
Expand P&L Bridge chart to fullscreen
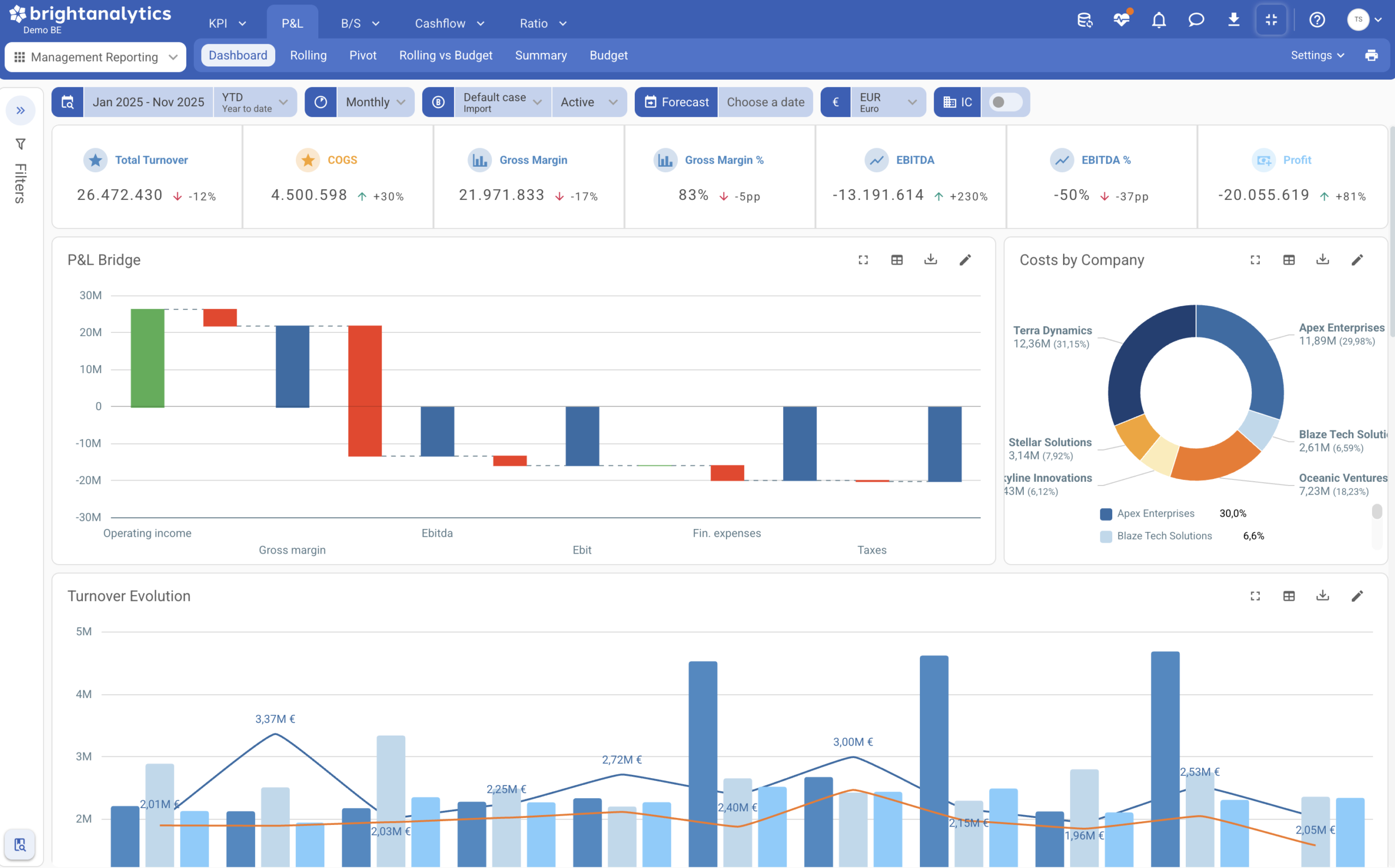tap(863, 260)
